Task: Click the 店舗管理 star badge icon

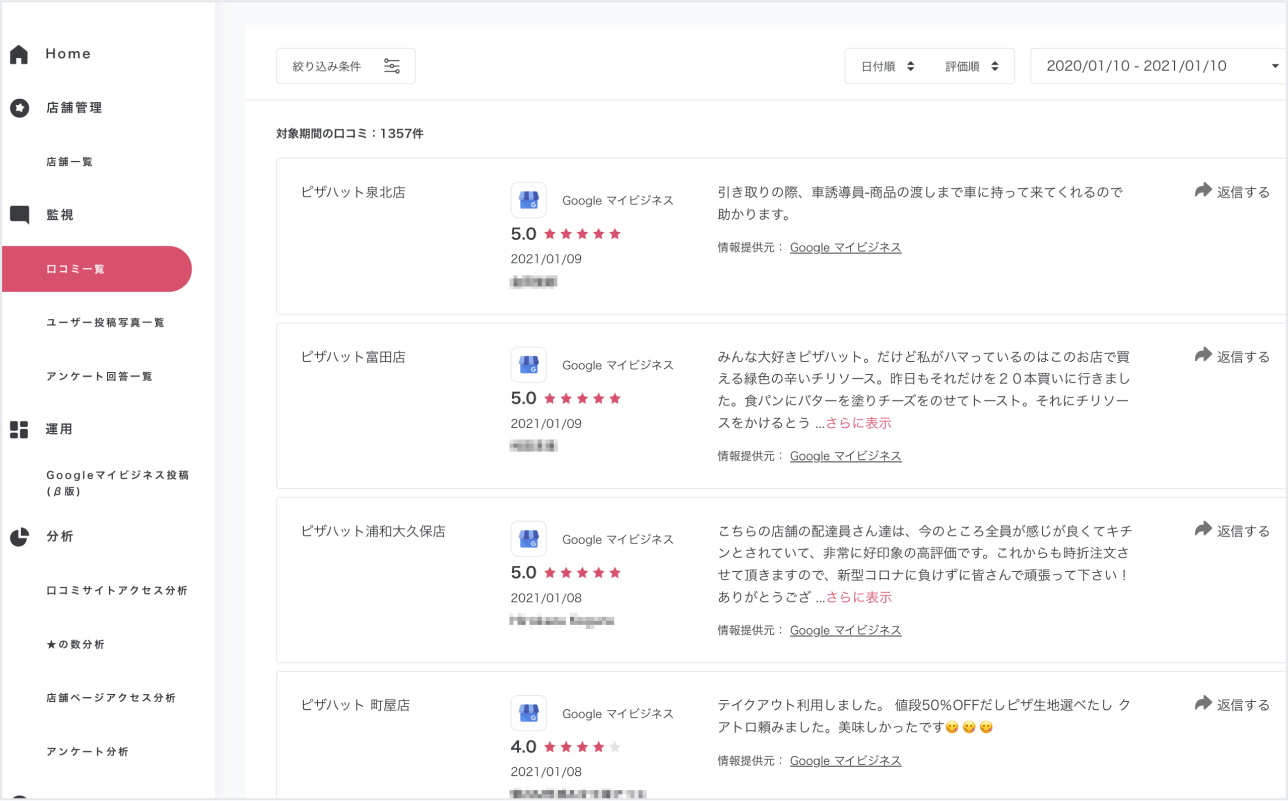Action: click(x=19, y=108)
